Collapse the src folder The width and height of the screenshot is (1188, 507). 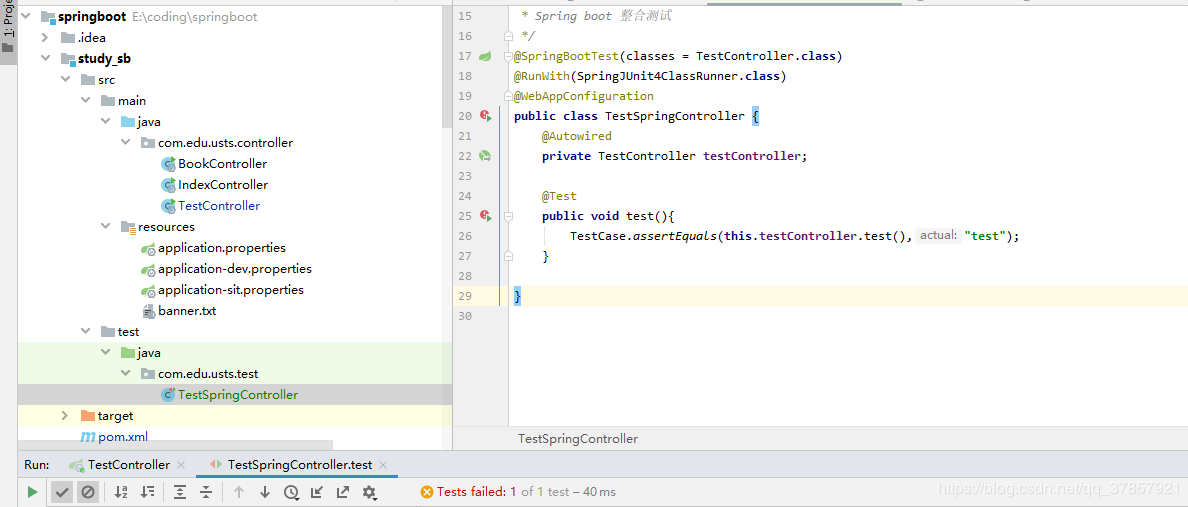[65, 80]
